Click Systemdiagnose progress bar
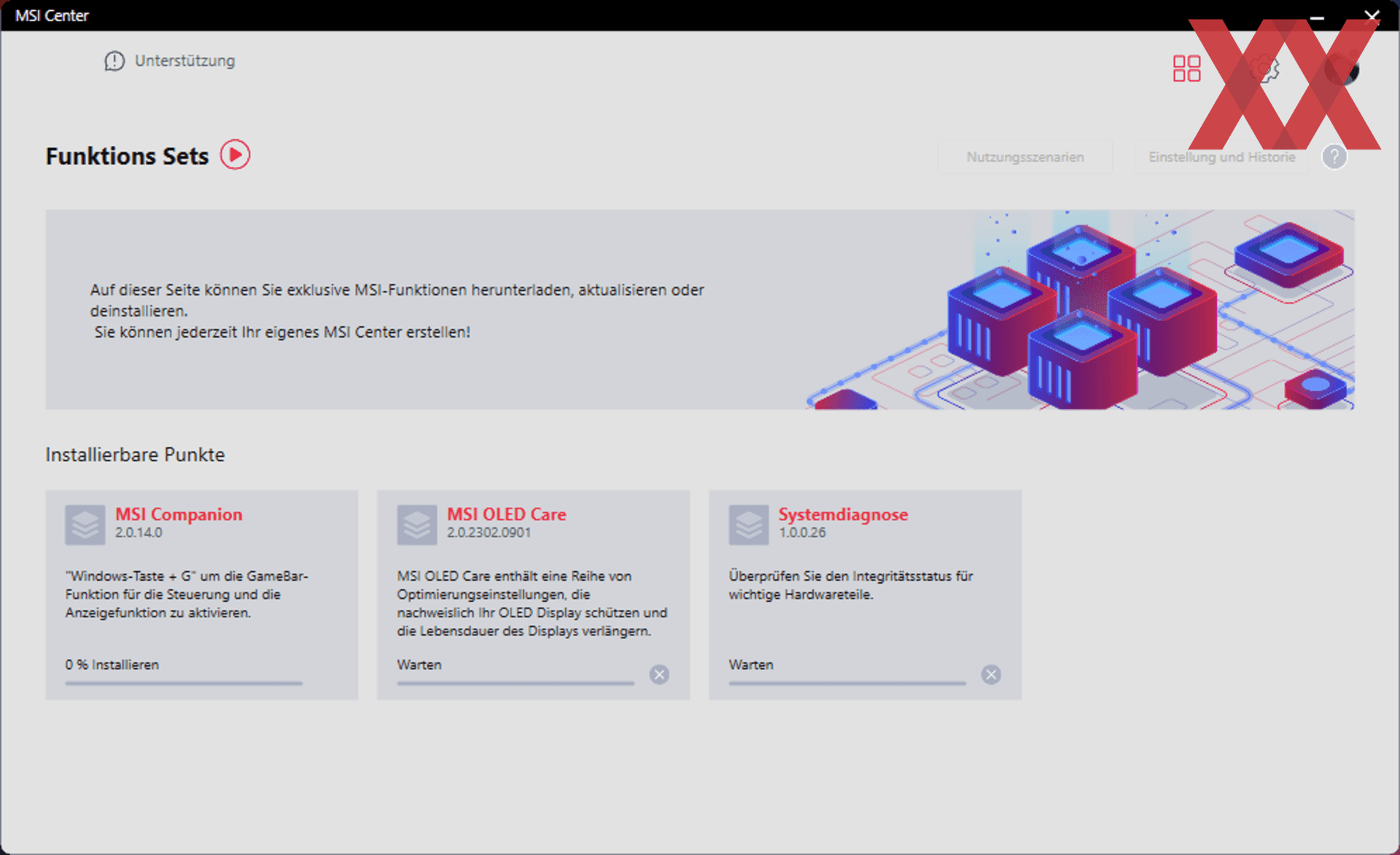 pyautogui.click(x=847, y=684)
